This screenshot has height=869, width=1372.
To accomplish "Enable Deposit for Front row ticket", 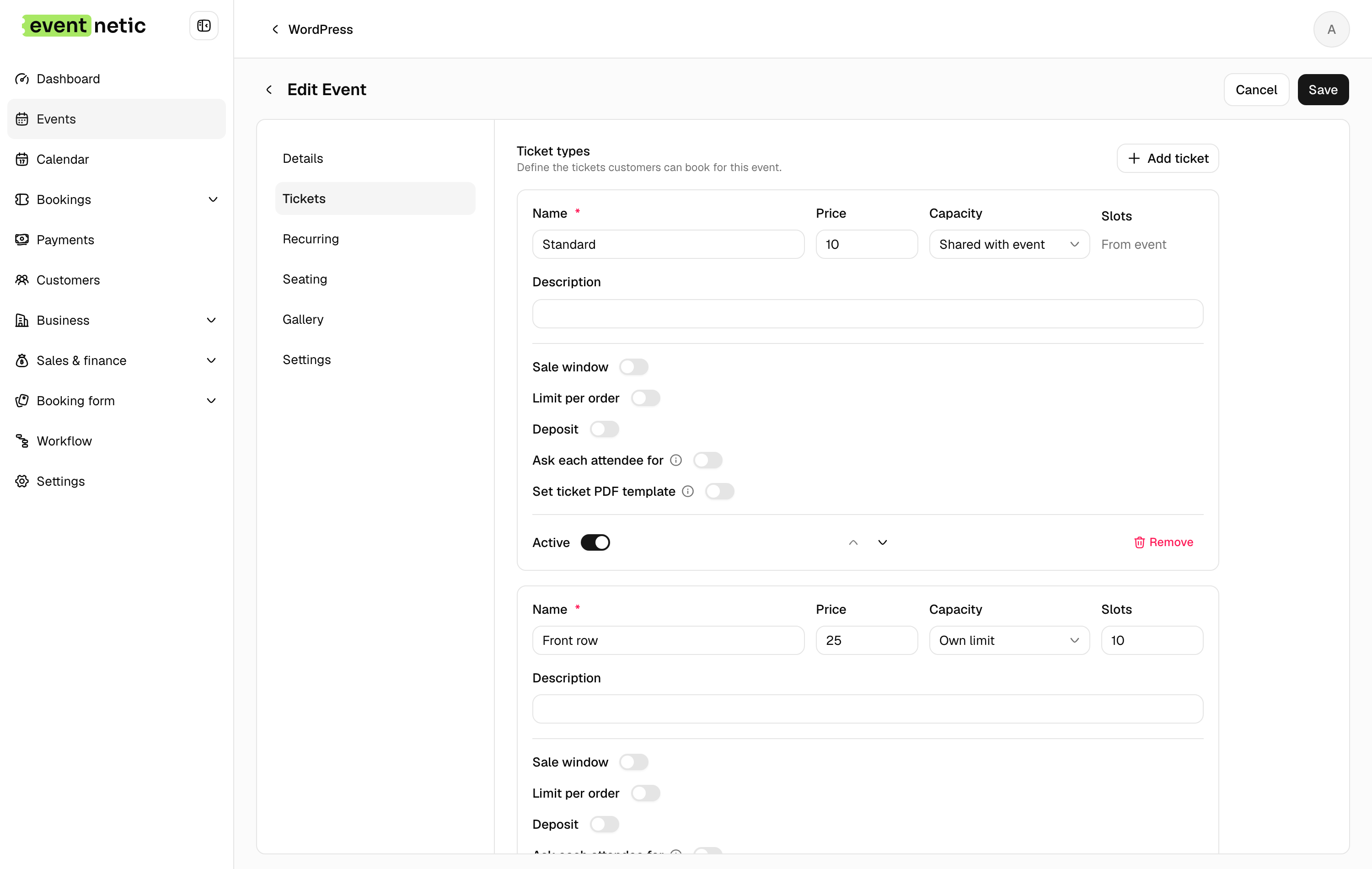I will (605, 825).
